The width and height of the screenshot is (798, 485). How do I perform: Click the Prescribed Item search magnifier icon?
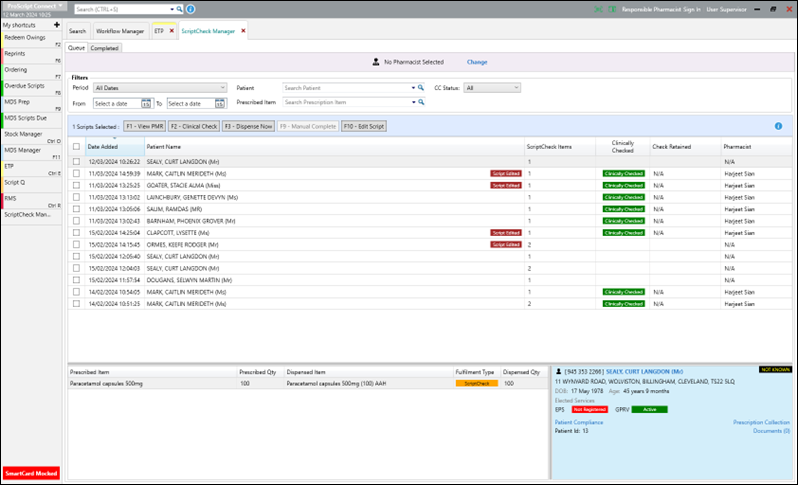coord(421,102)
